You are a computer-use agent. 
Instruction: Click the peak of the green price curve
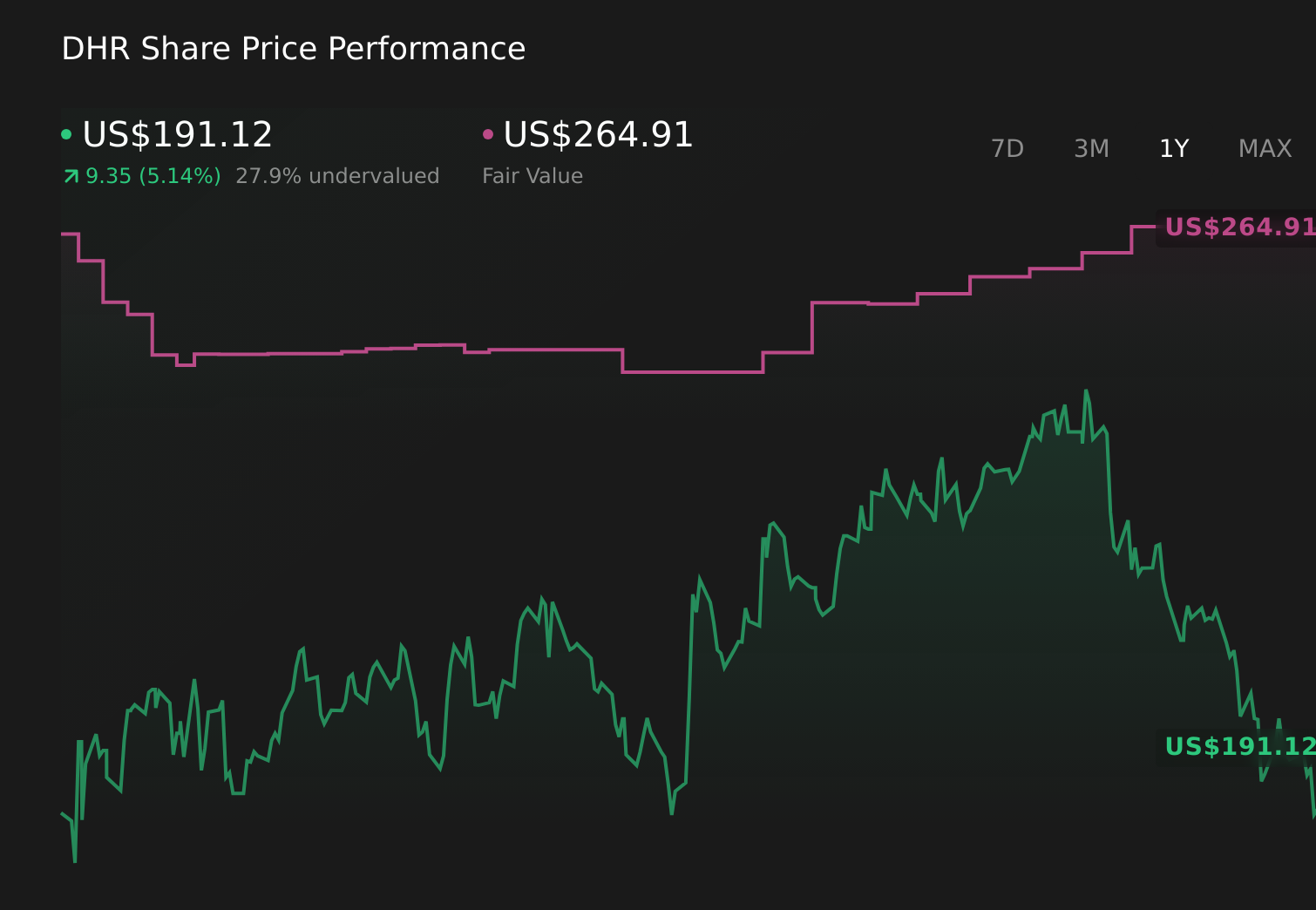coord(1087,390)
